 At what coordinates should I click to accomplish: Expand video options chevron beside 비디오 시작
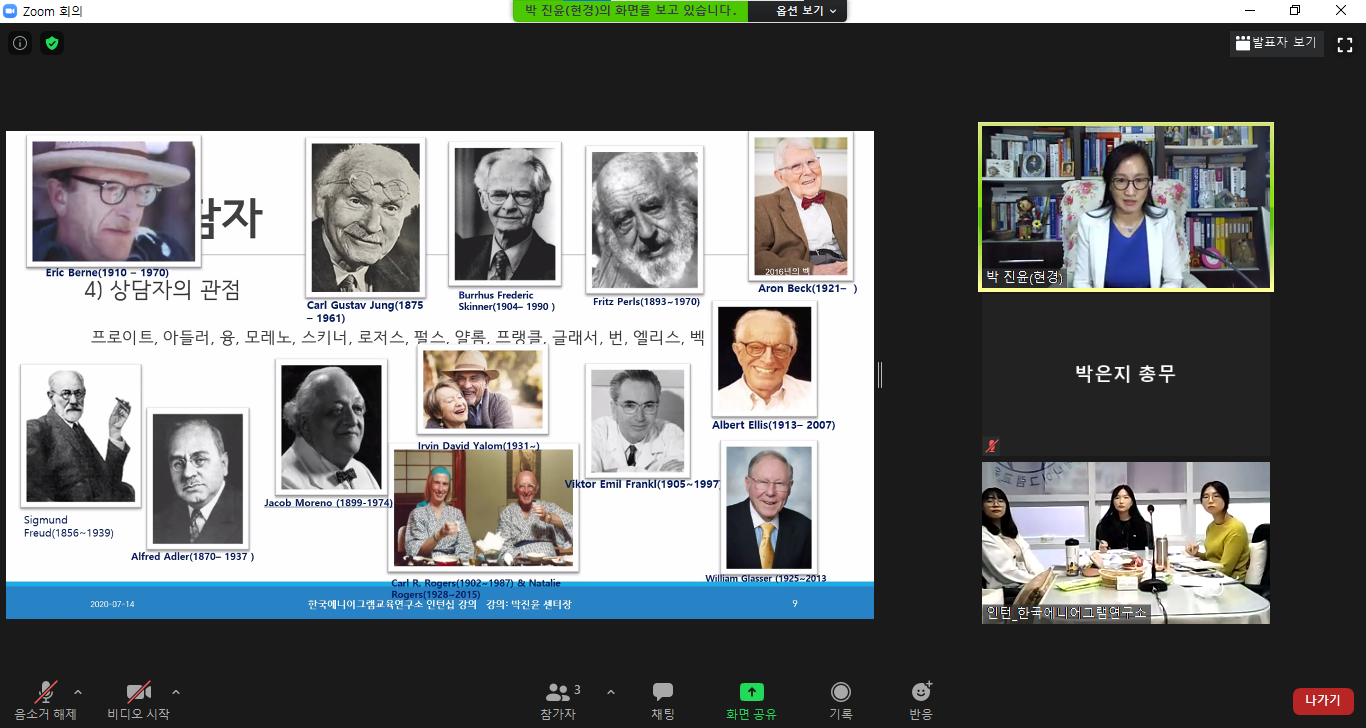click(176, 692)
